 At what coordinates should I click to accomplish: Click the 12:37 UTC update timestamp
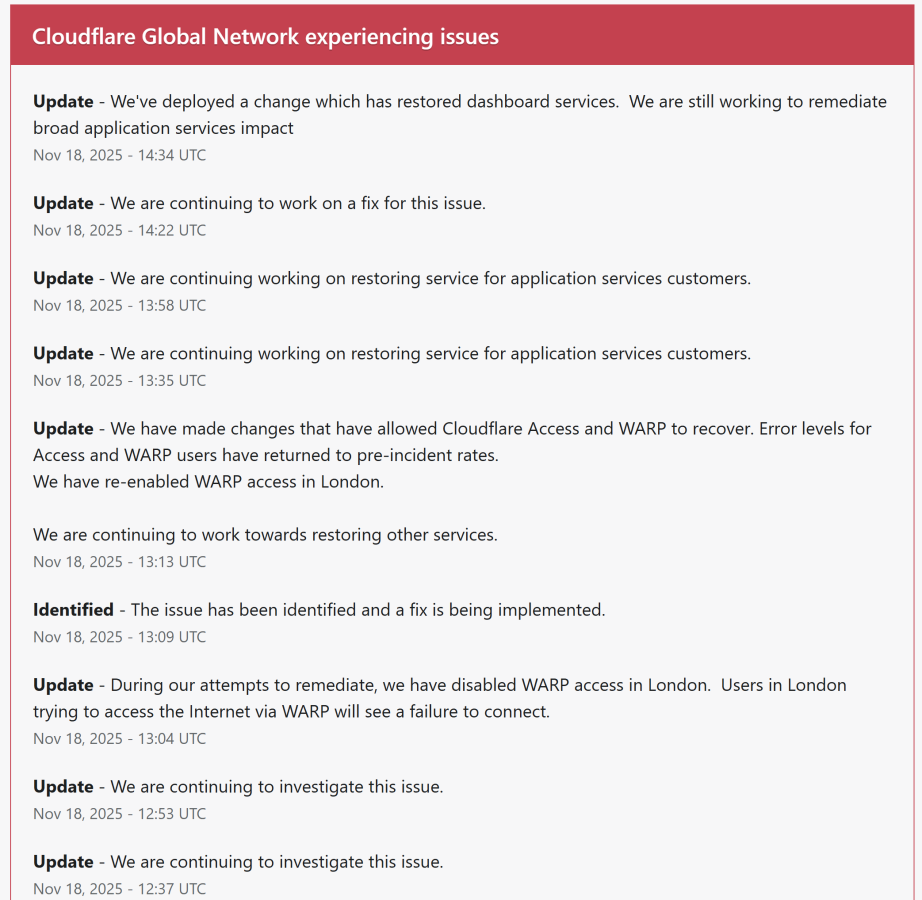point(120,888)
